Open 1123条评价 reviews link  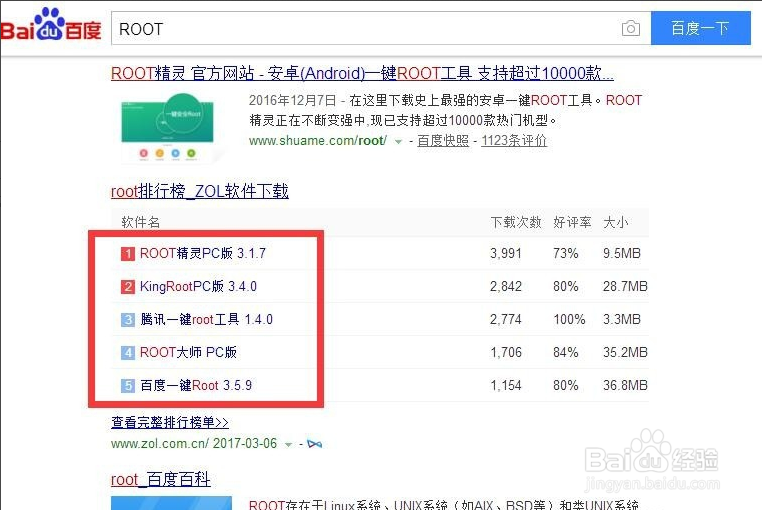(x=514, y=141)
